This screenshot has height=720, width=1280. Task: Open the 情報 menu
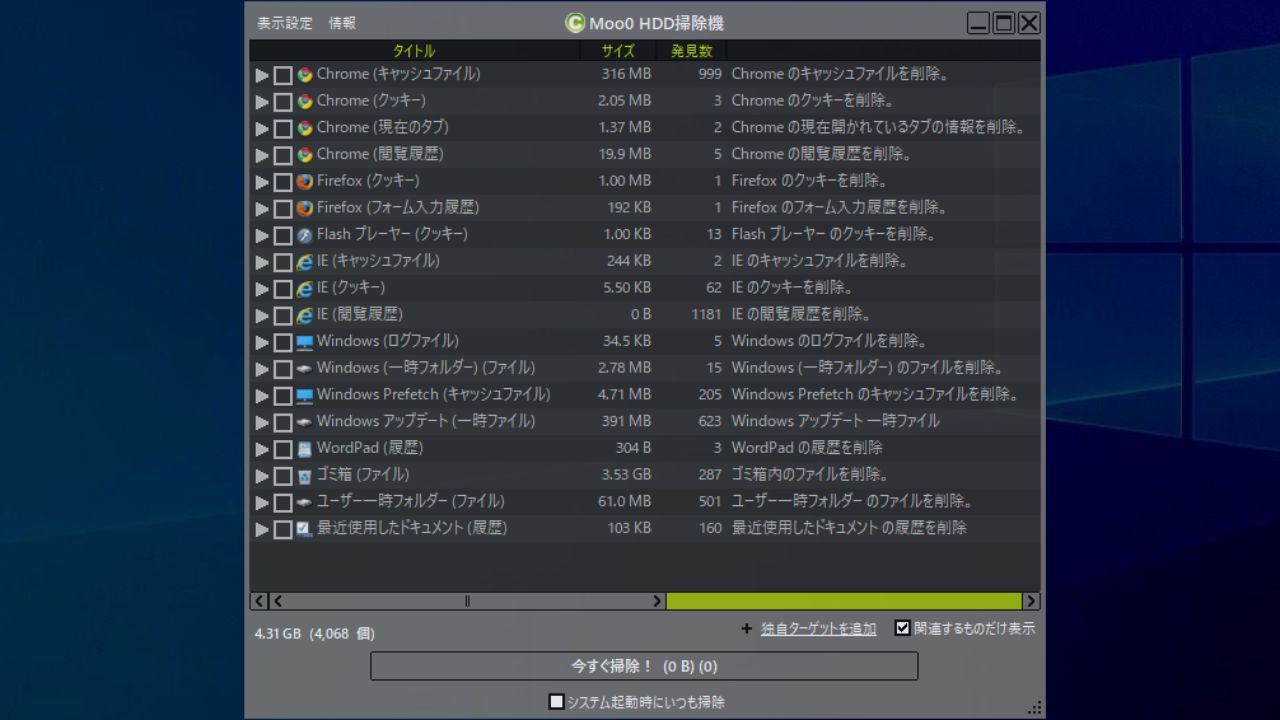342,23
